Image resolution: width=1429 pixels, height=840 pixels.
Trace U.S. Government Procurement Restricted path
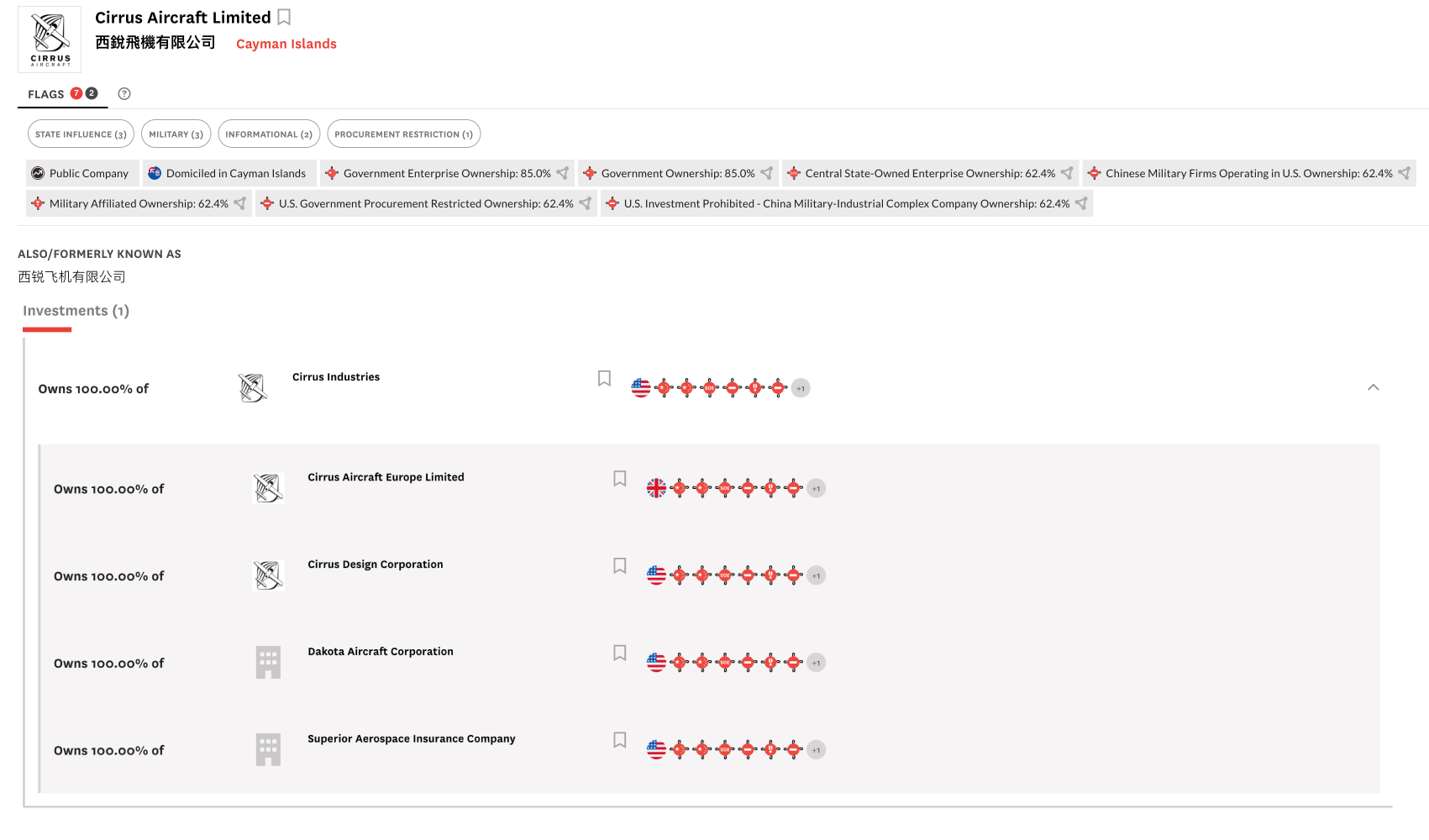(x=586, y=203)
